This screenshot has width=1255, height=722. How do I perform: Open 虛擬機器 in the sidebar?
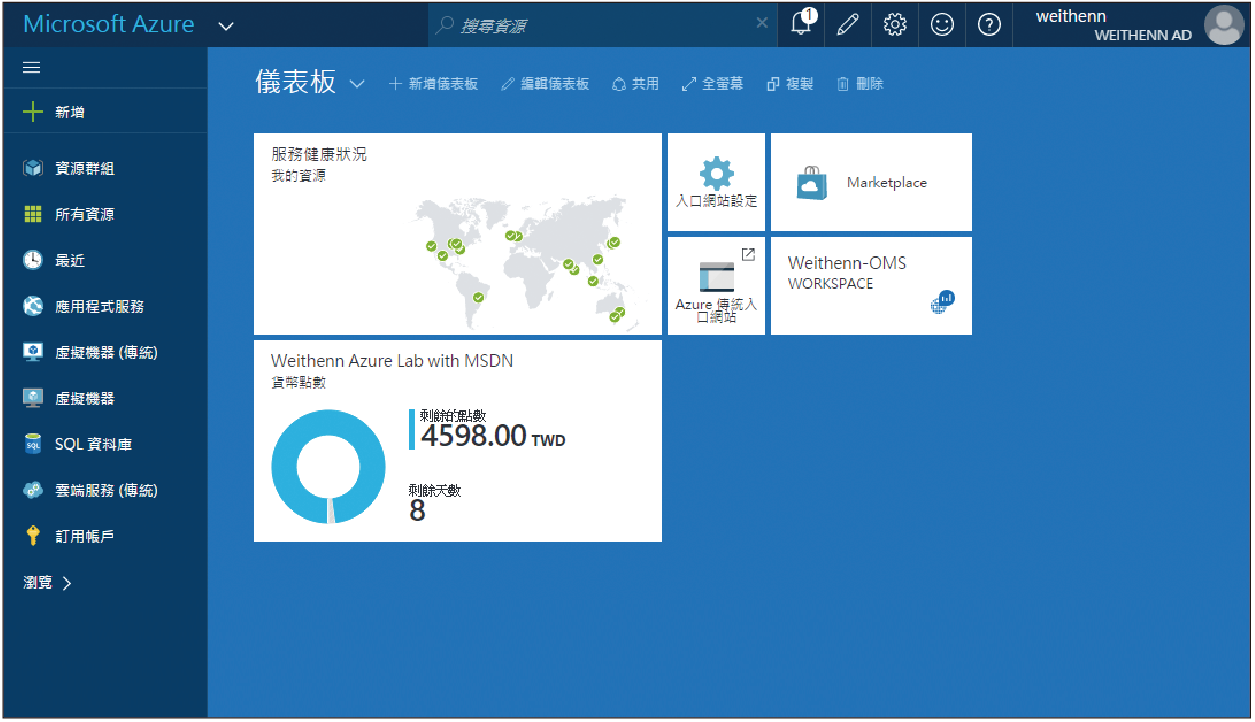pyautogui.click(x=105, y=398)
